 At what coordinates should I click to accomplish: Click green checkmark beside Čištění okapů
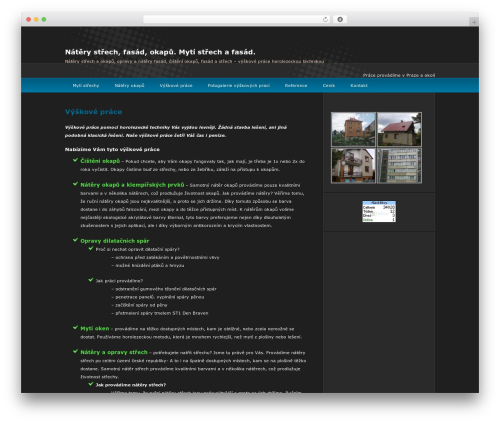click(x=75, y=160)
